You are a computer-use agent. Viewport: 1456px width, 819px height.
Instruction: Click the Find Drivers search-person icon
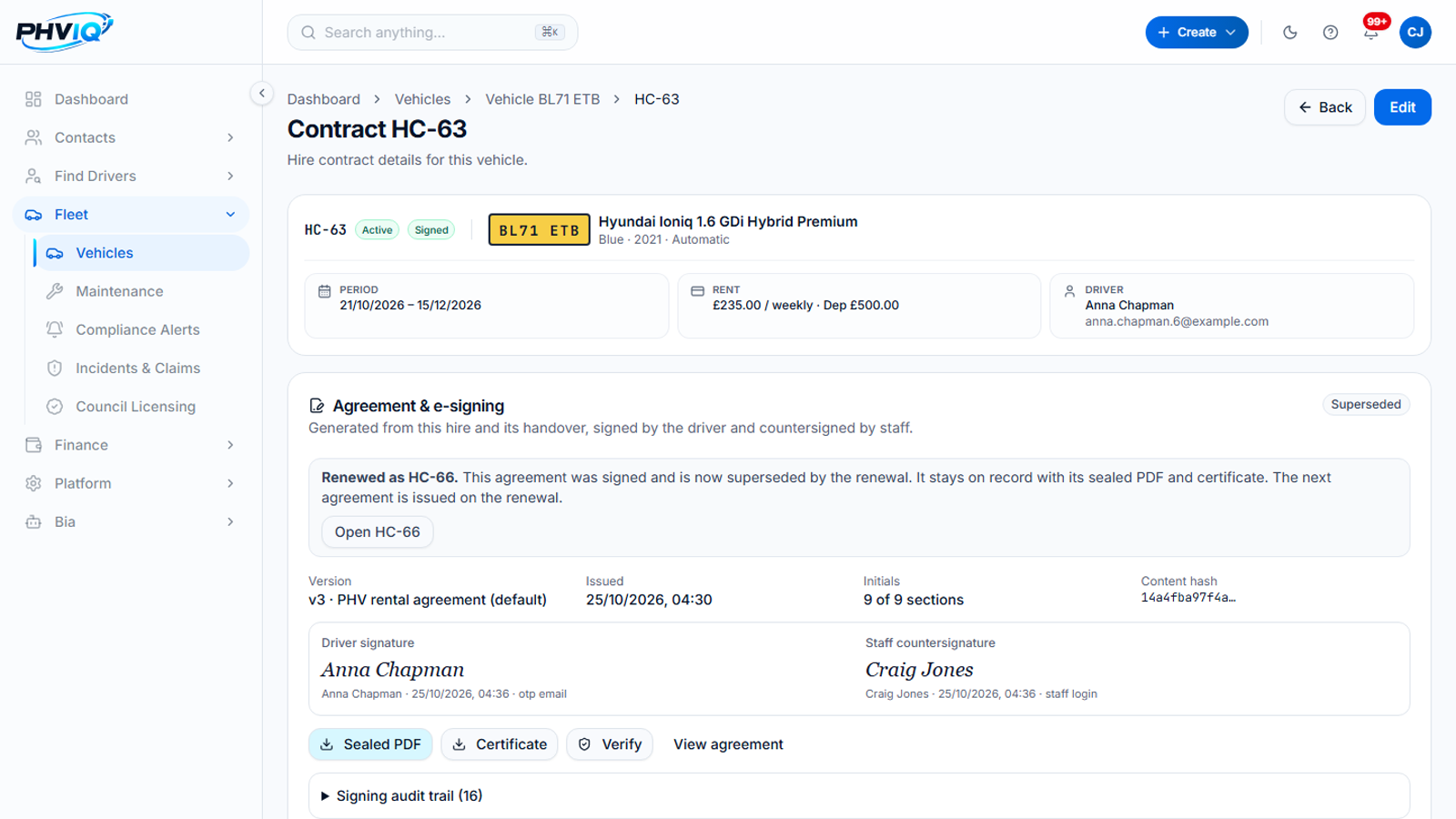pyautogui.click(x=34, y=176)
